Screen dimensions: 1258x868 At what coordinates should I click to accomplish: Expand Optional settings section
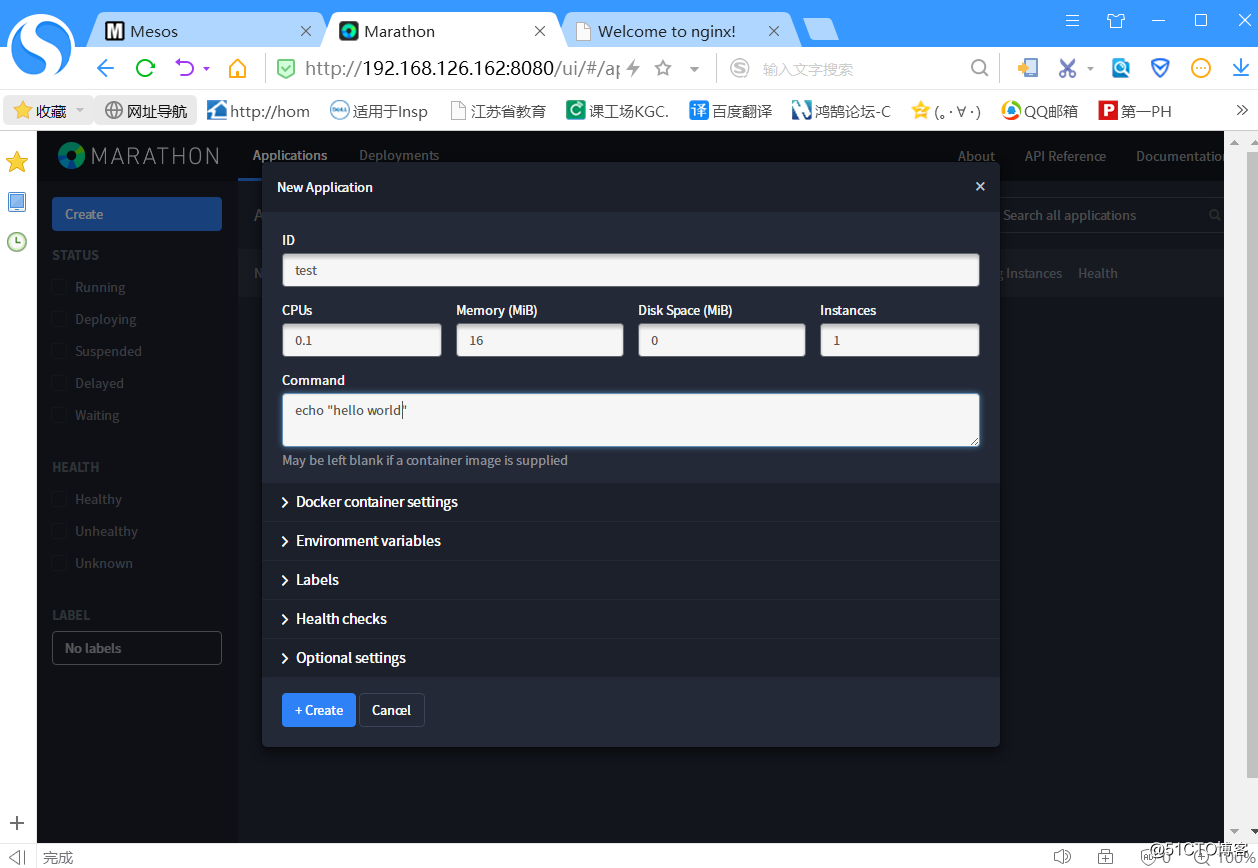[x=631, y=658]
